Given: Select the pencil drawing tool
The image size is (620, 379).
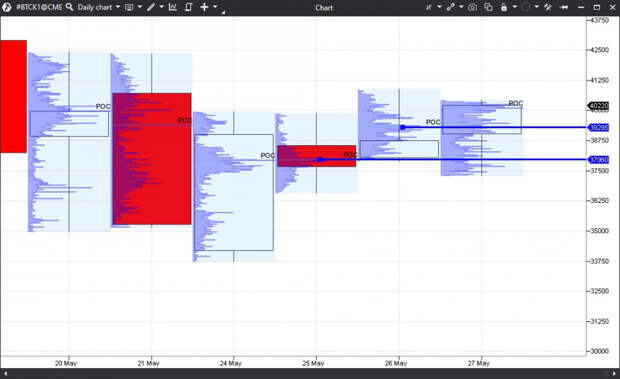Looking at the screenshot, I should [151, 7].
